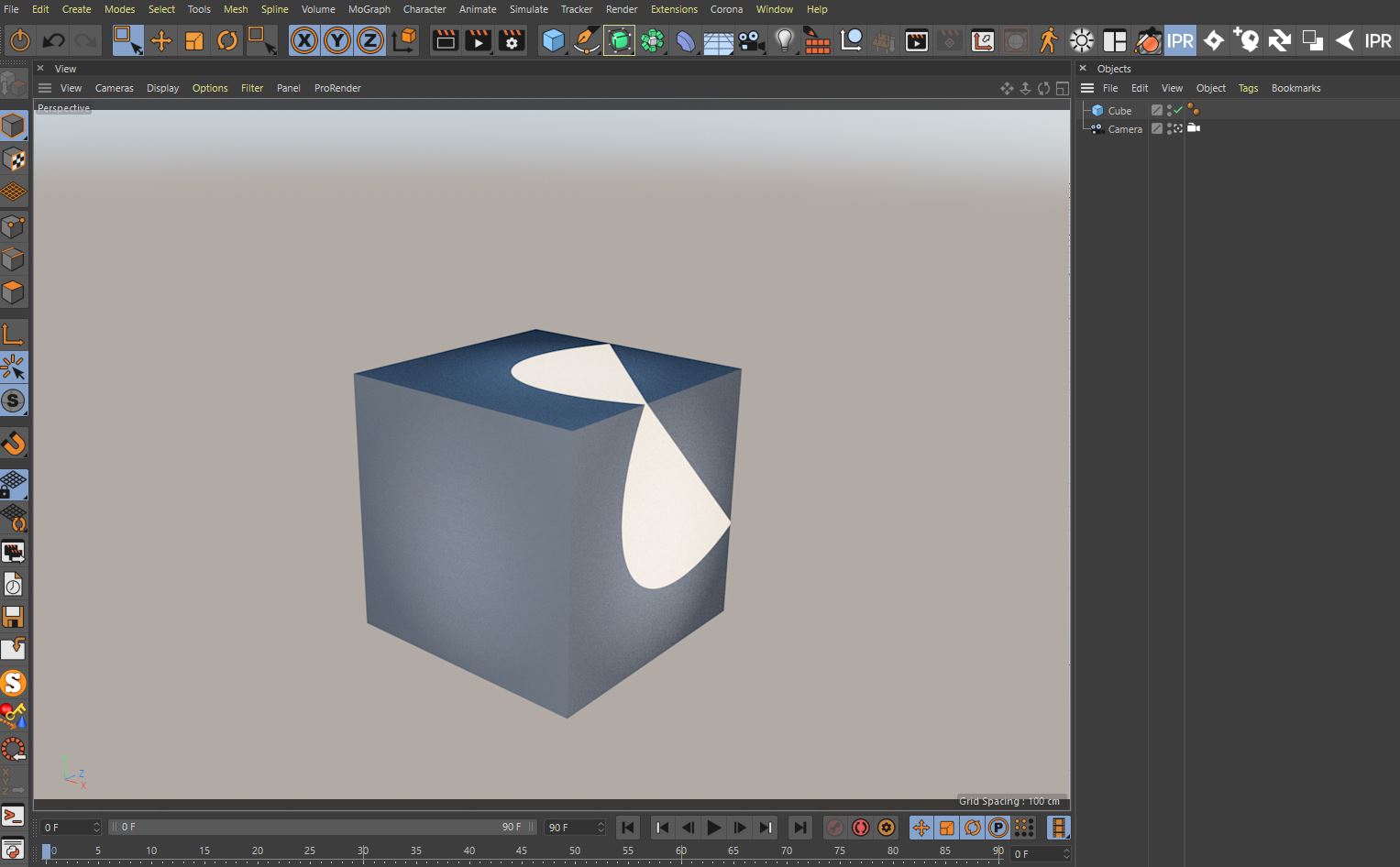Image resolution: width=1400 pixels, height=867 pixels.
Task: Toggle the Z-axis lock
Action: [369, 40]
